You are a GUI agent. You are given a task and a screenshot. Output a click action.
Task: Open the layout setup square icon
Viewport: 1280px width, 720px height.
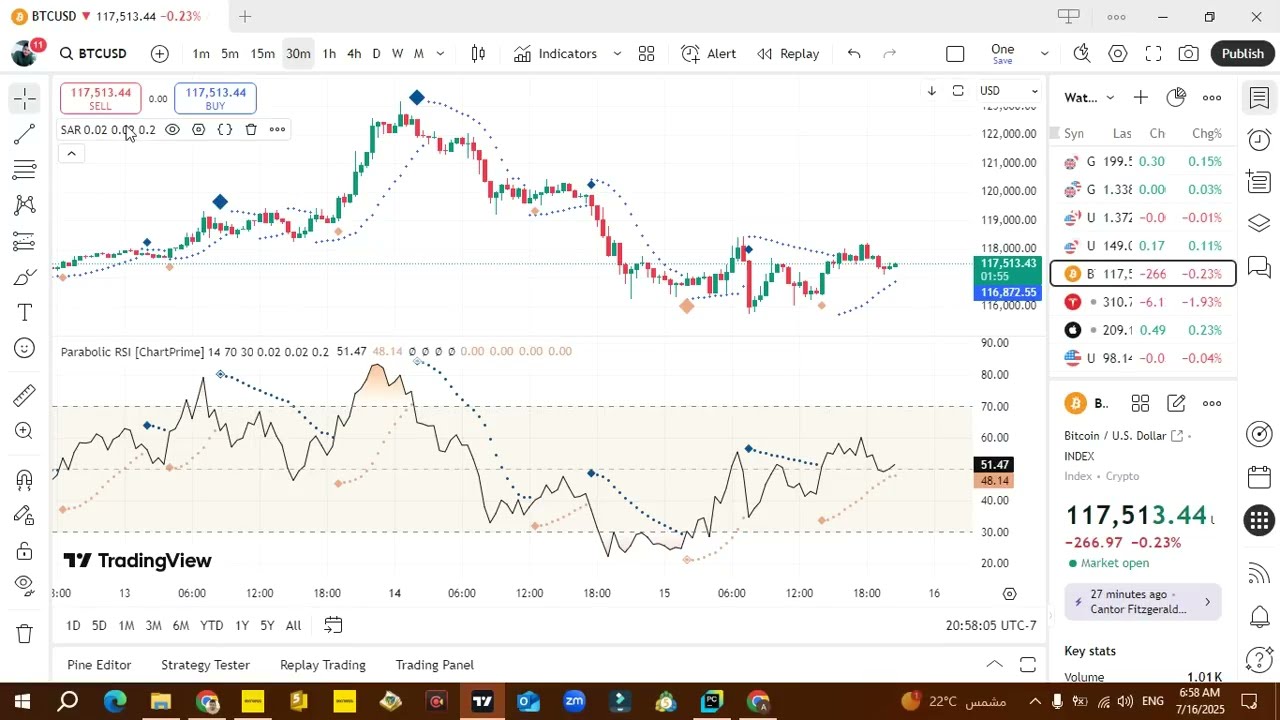(x=955, y=53)
